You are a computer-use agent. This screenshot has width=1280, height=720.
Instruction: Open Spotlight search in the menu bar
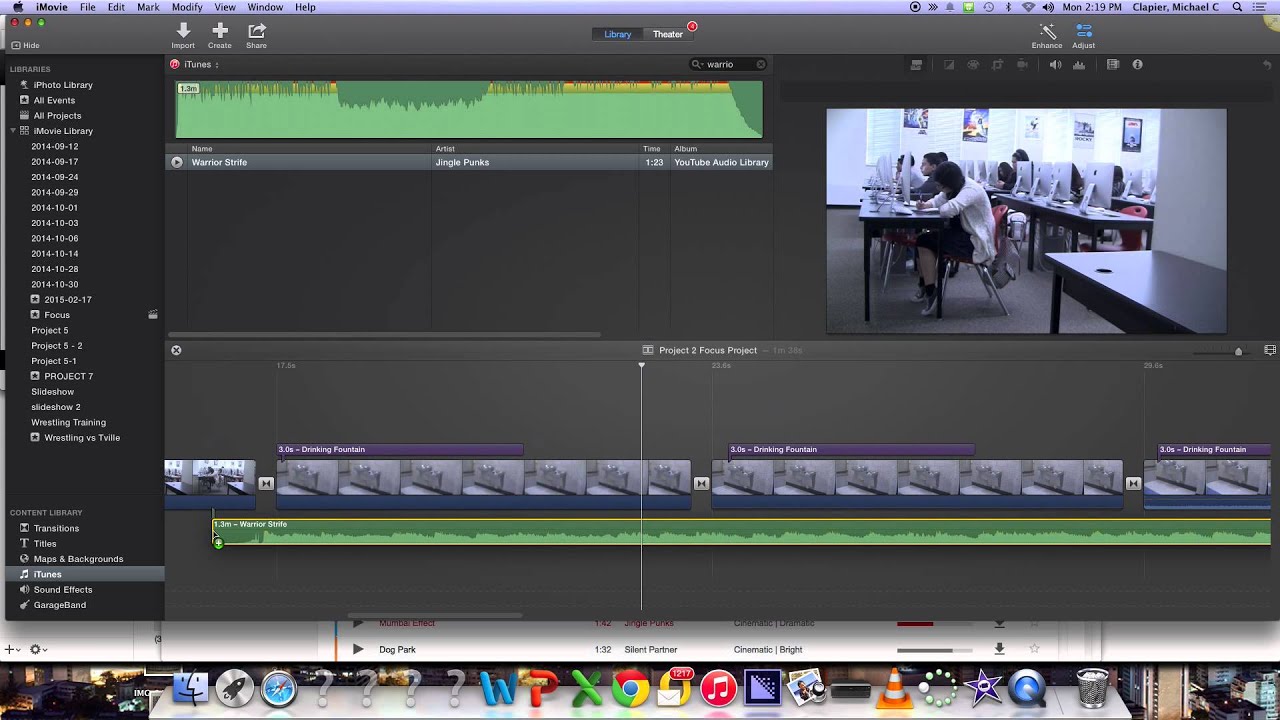pos(1238,7)
